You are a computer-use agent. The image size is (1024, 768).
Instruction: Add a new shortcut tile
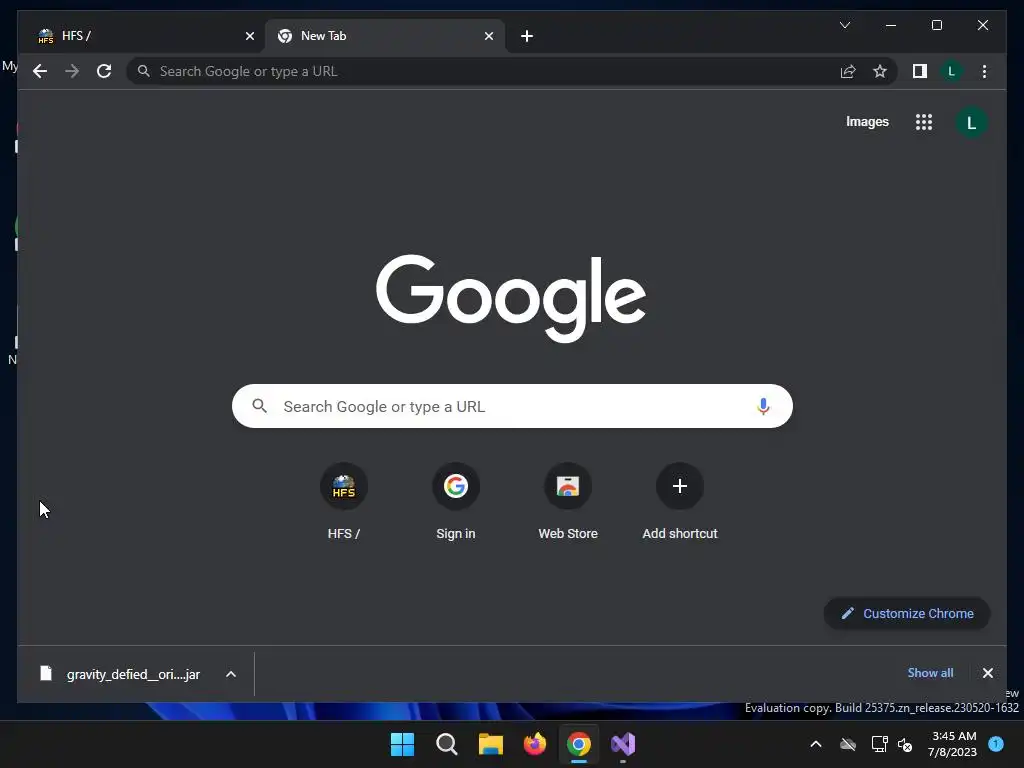pyautogui.click(x=680, y=502)
